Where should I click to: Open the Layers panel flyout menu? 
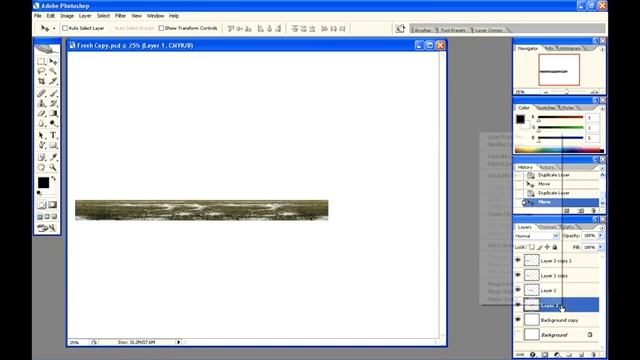pyautogui.click(x=602, y=227)
